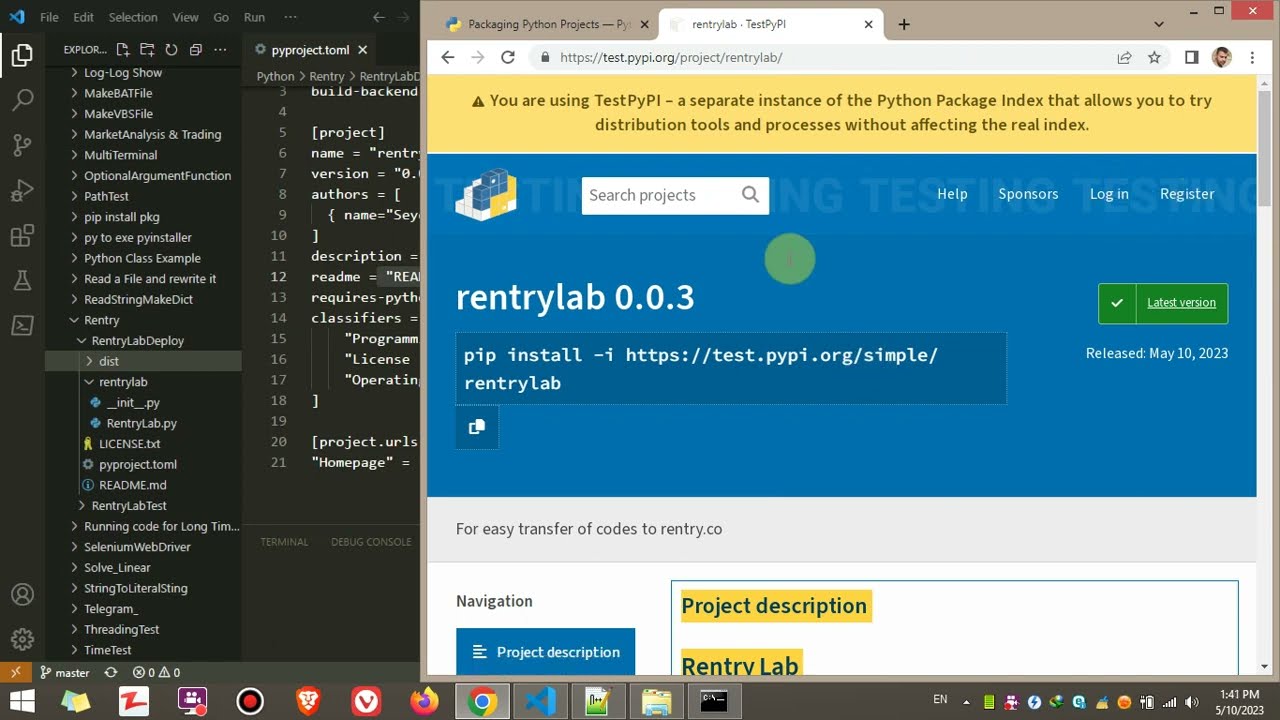Click the VS Code go back arrow in title bar
The image size is (1280, 720).
[x=379, y=17]
